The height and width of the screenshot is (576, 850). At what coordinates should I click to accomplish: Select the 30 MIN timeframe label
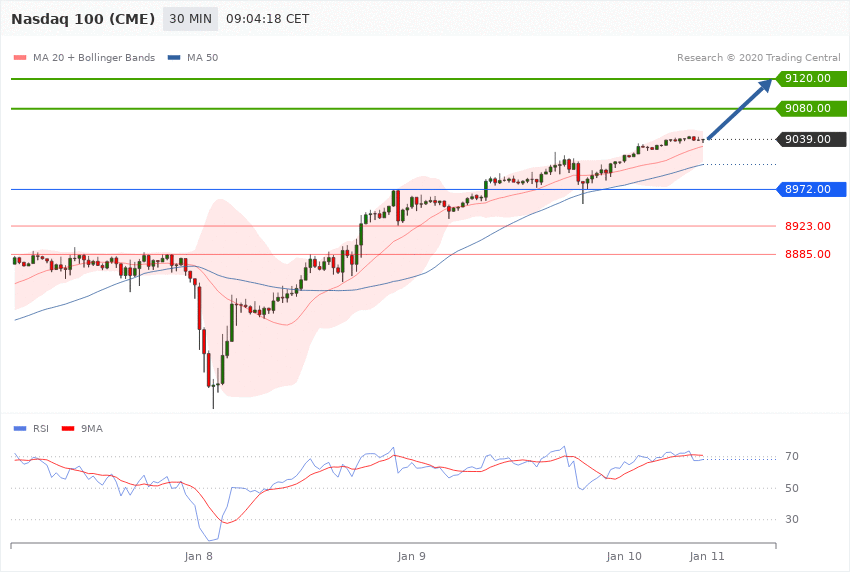pos(190,19)
